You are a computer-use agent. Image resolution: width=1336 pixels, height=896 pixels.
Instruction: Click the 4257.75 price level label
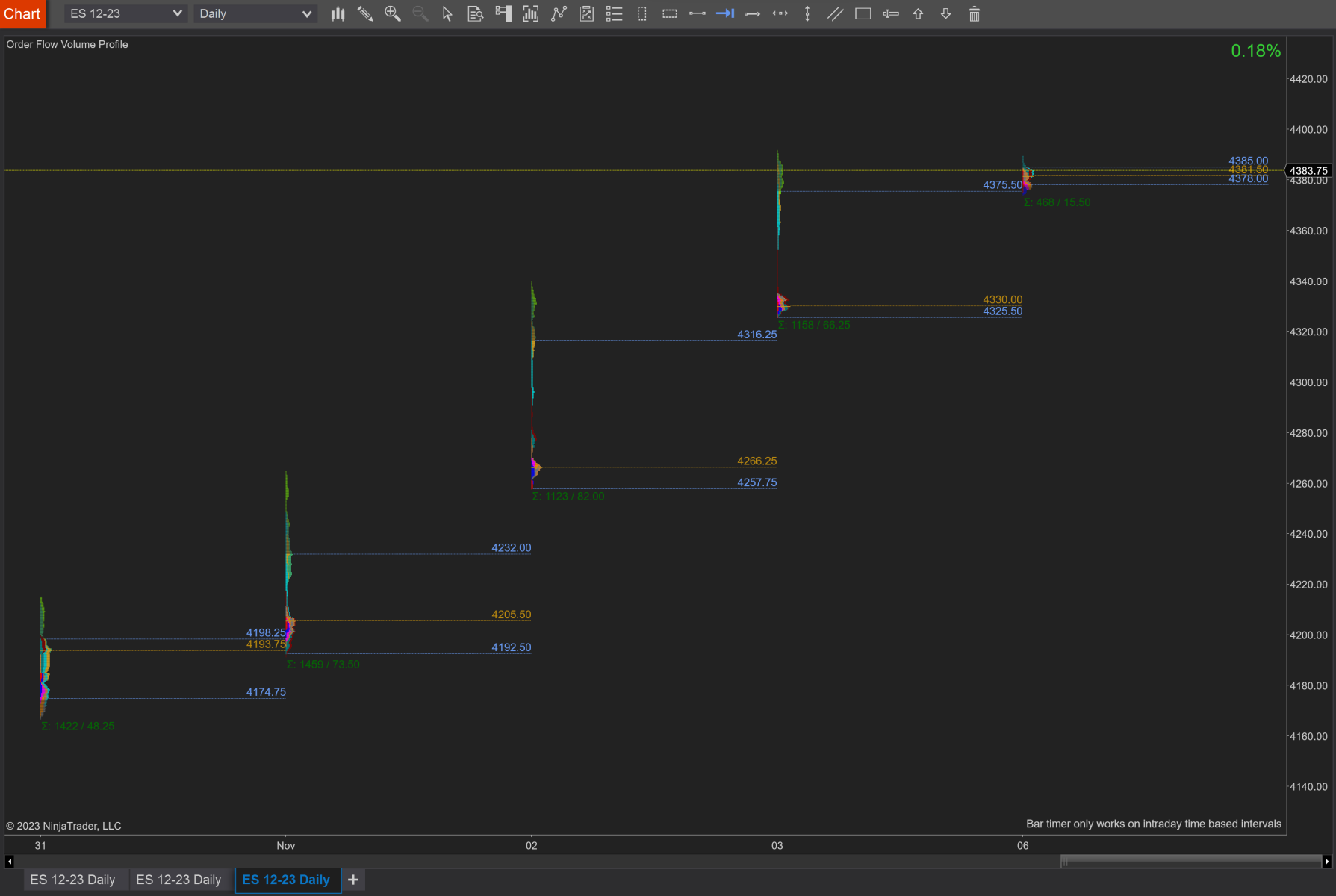[756, 482]
